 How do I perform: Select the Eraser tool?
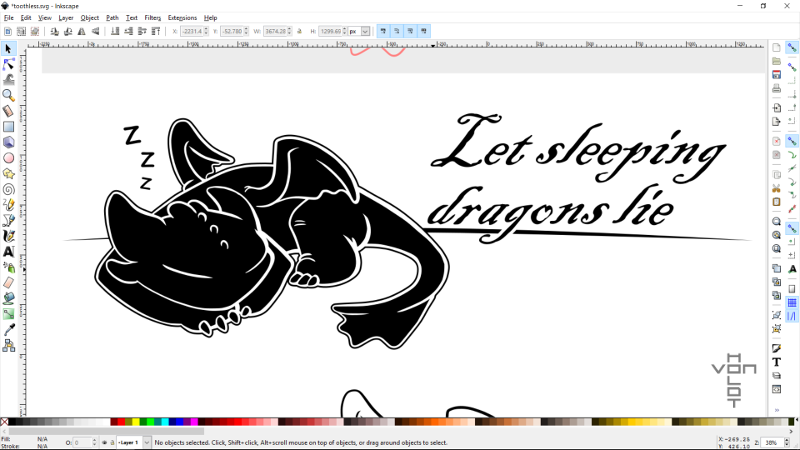pyautogui.click(x=8, y=283)
